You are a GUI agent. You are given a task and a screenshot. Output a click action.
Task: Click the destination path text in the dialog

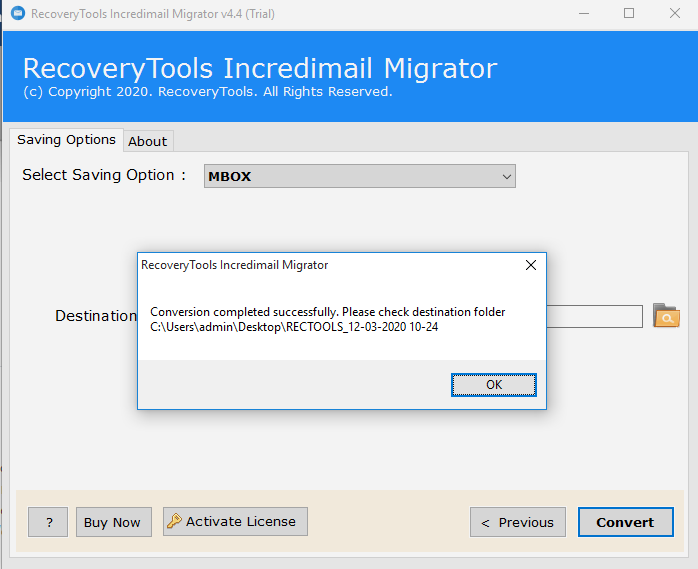click(x=294, y=327)
